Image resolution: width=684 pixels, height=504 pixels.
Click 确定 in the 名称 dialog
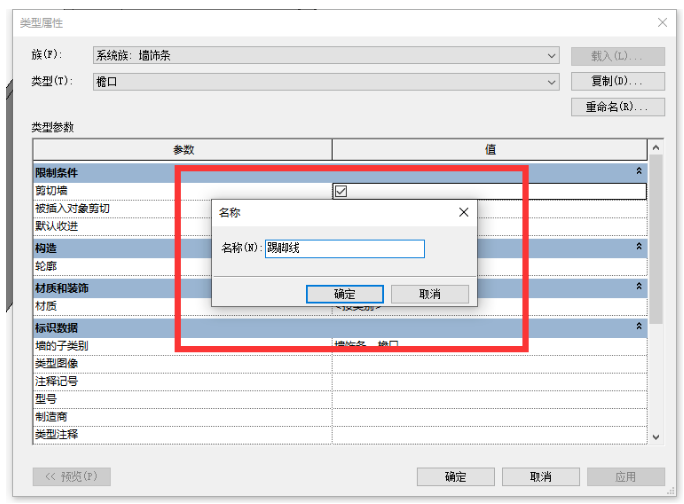345,294
